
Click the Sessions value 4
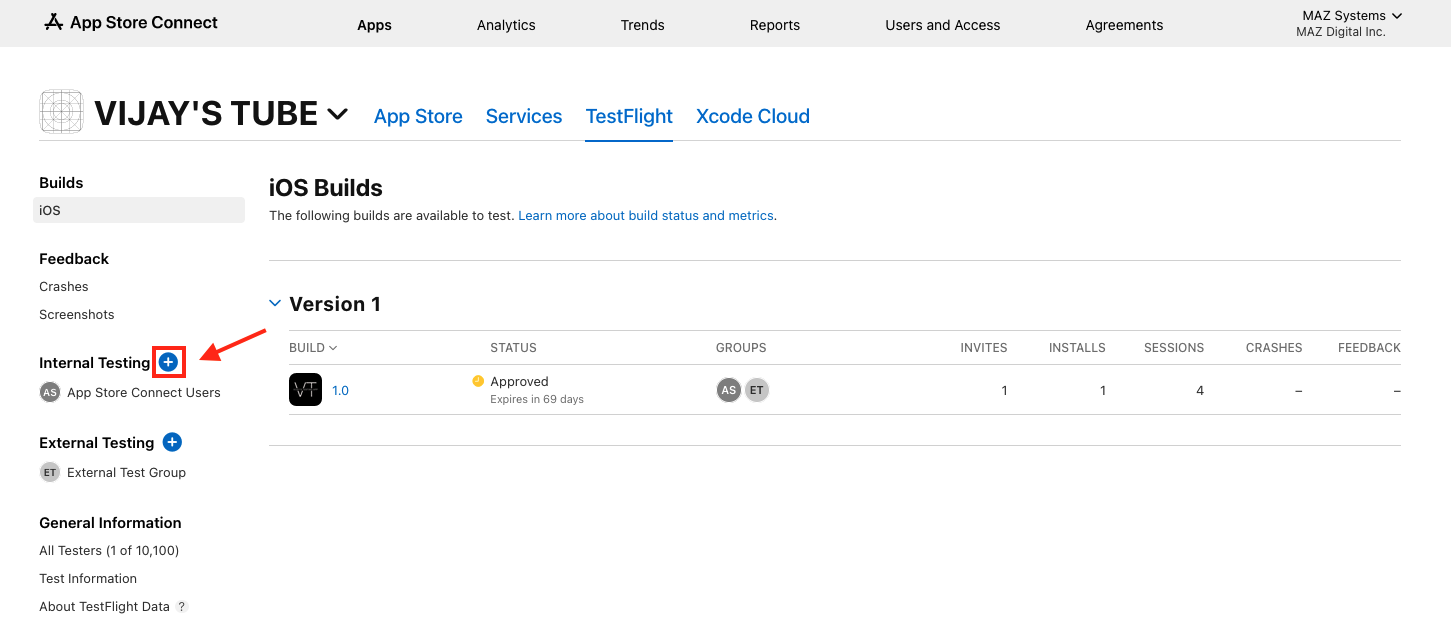click(1200, 390)
